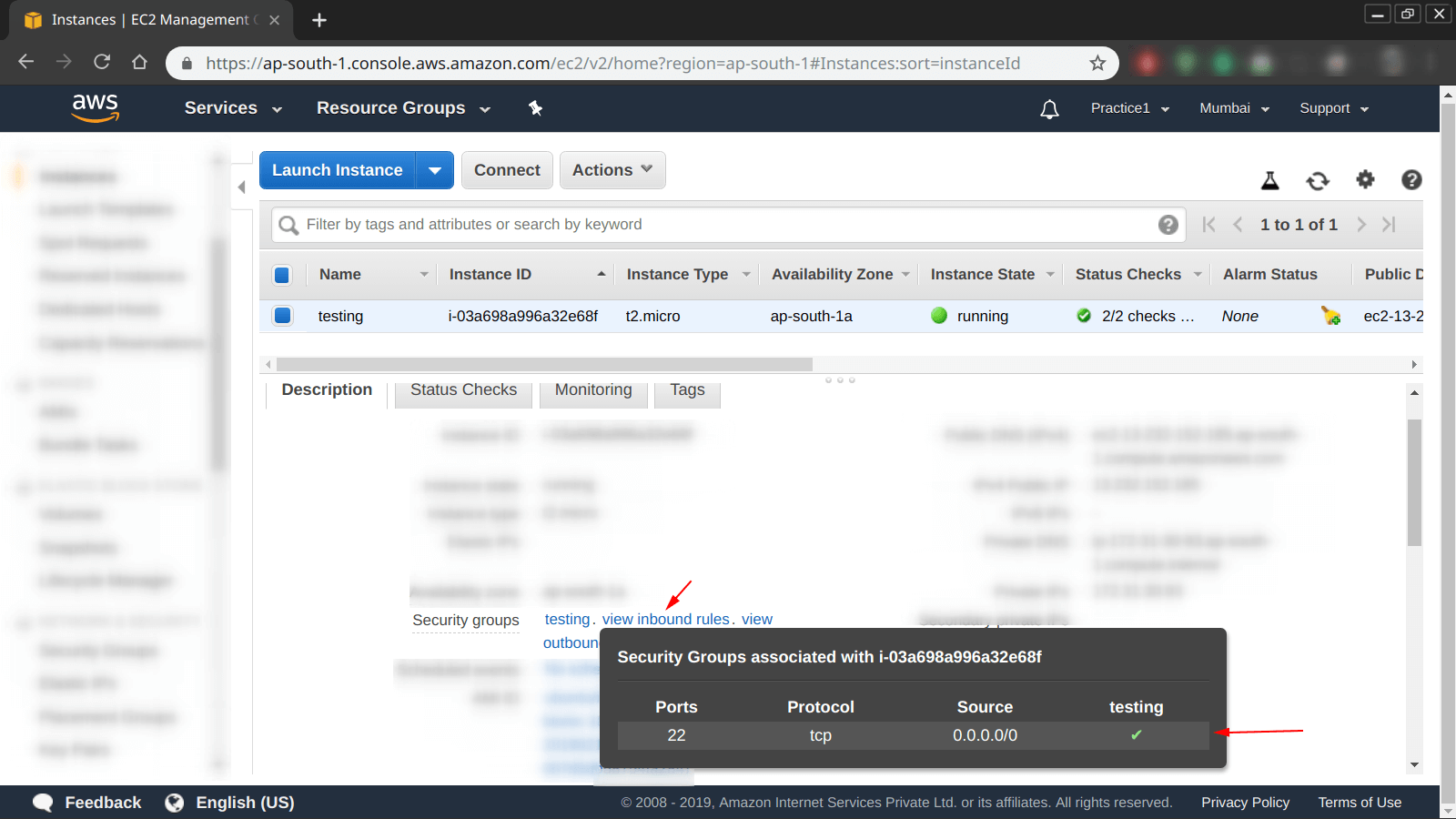The height and width of the screenshot is (819, 1456).
Task: Go to next page of results
Action: (1361, 225)
